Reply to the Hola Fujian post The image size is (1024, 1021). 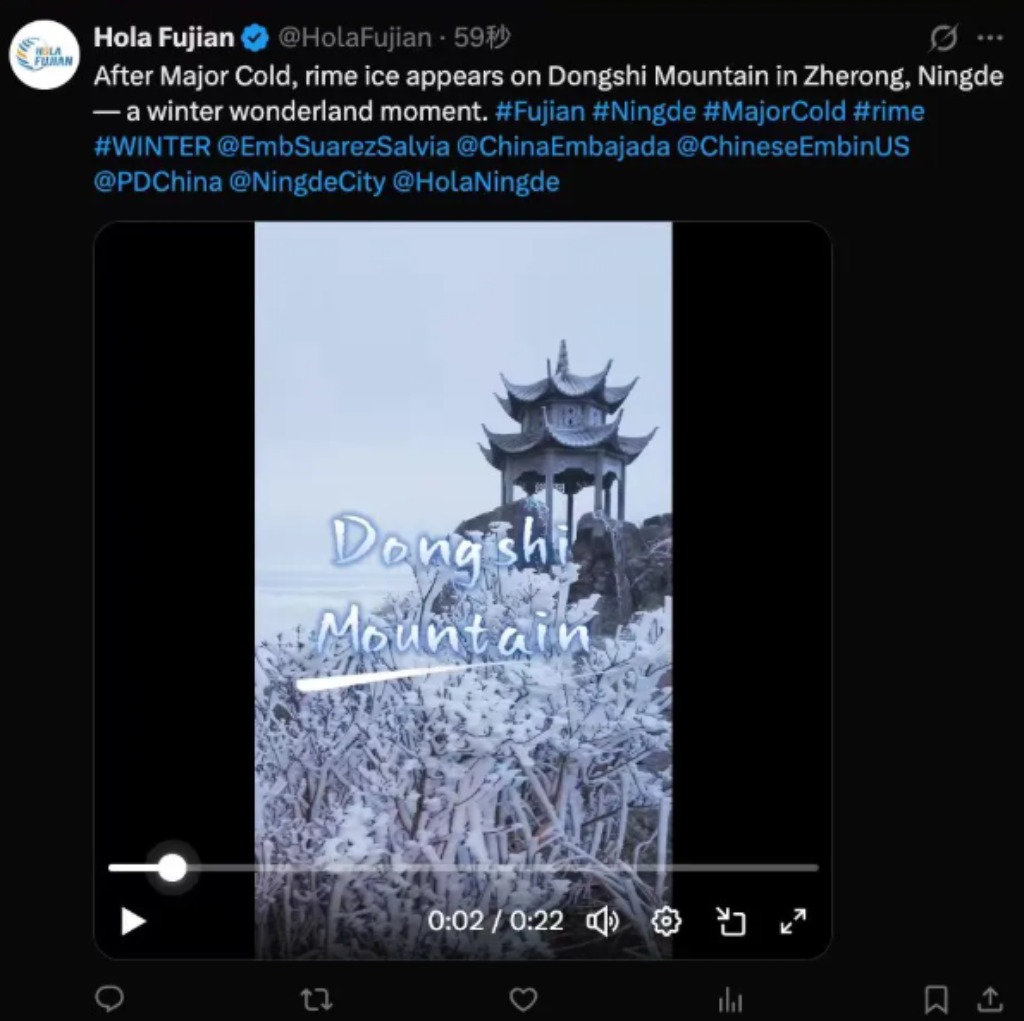(110, 997)
